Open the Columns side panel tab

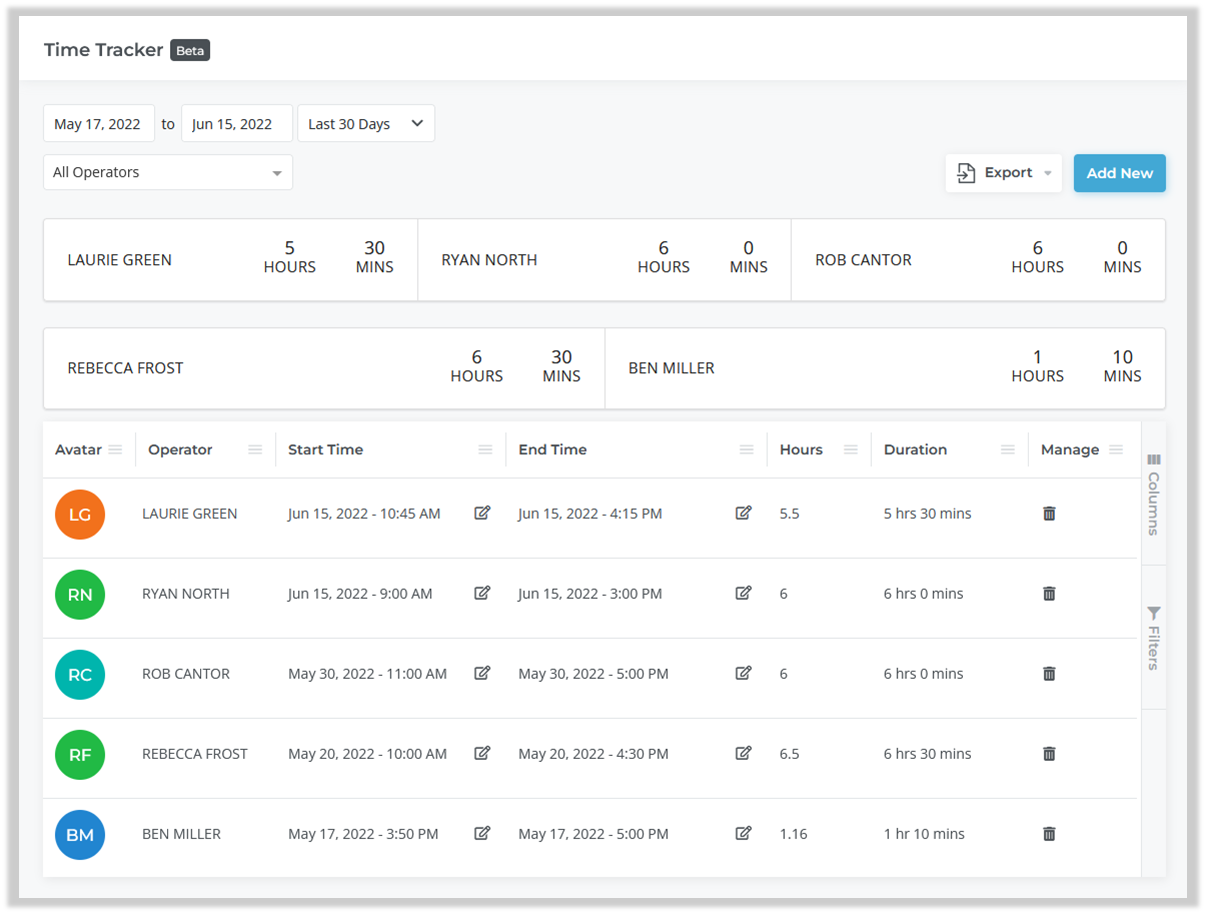tap(1153, 495)
